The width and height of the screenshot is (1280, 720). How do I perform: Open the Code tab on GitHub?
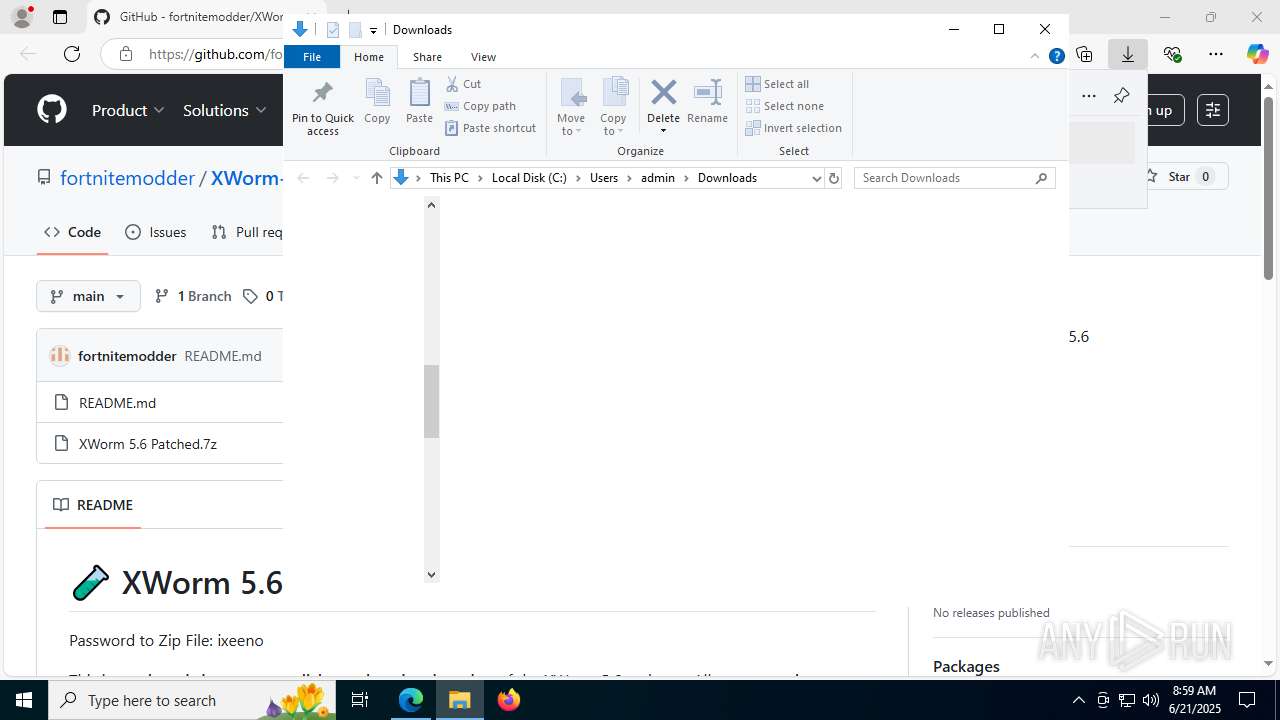[x=72, y=232]
